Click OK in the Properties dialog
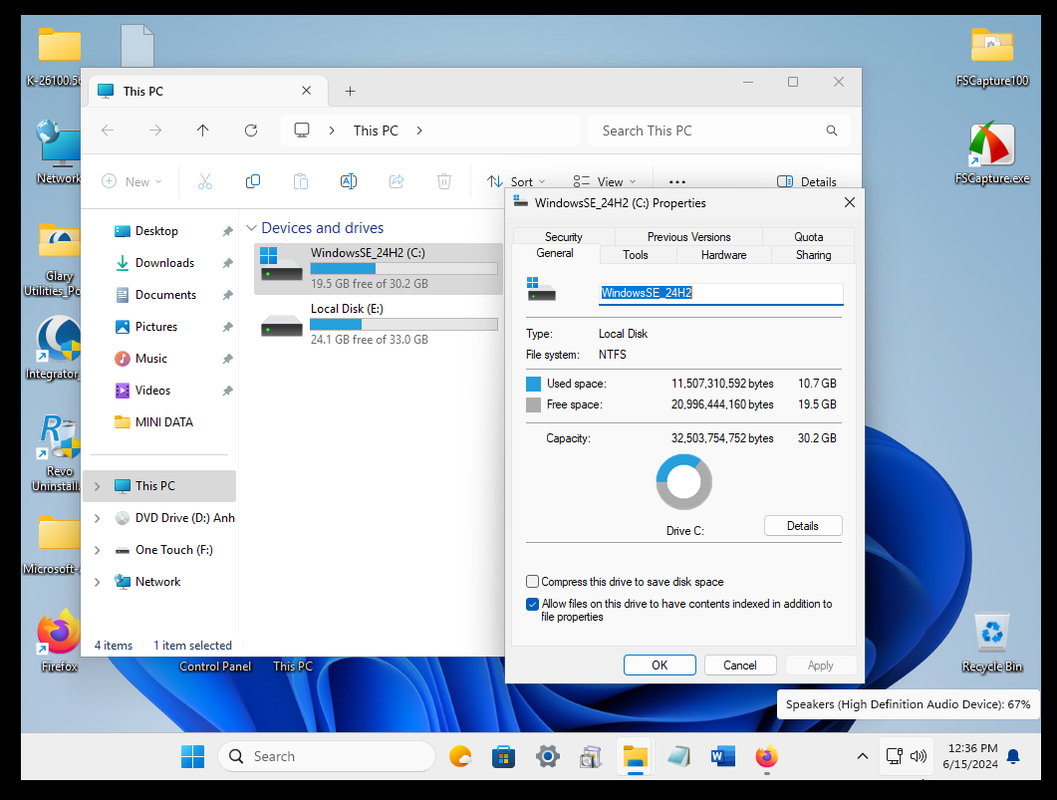This screenshot has width=1057, height=800. [x=659, y=665]
